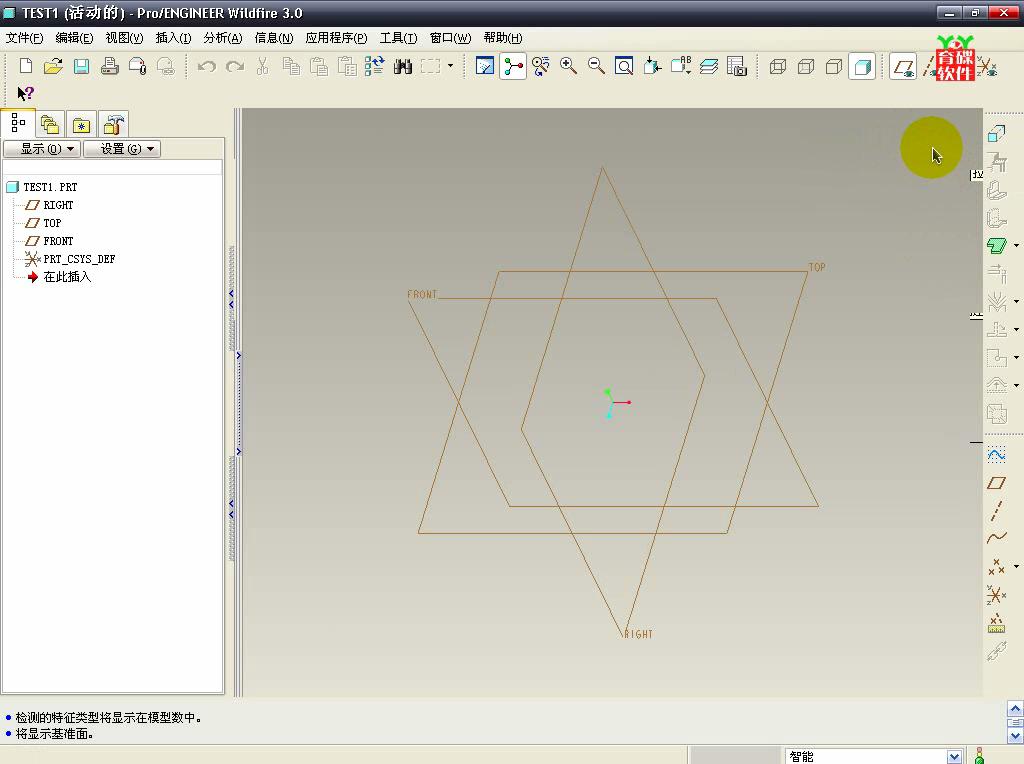Screen dimensions: 1024x764
Task: Save the model with the floppy disk icon
Action: click(x=82, y=66)
